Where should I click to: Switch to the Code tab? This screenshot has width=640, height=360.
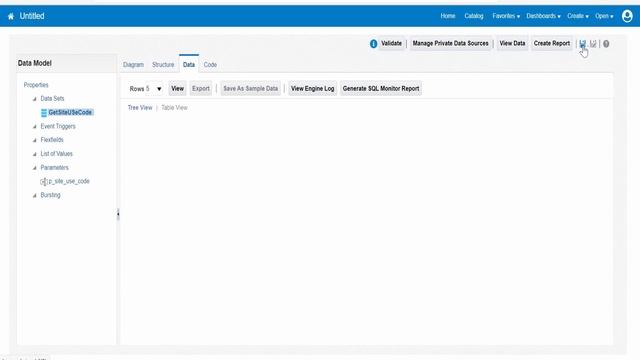click(x=210, y=64)
